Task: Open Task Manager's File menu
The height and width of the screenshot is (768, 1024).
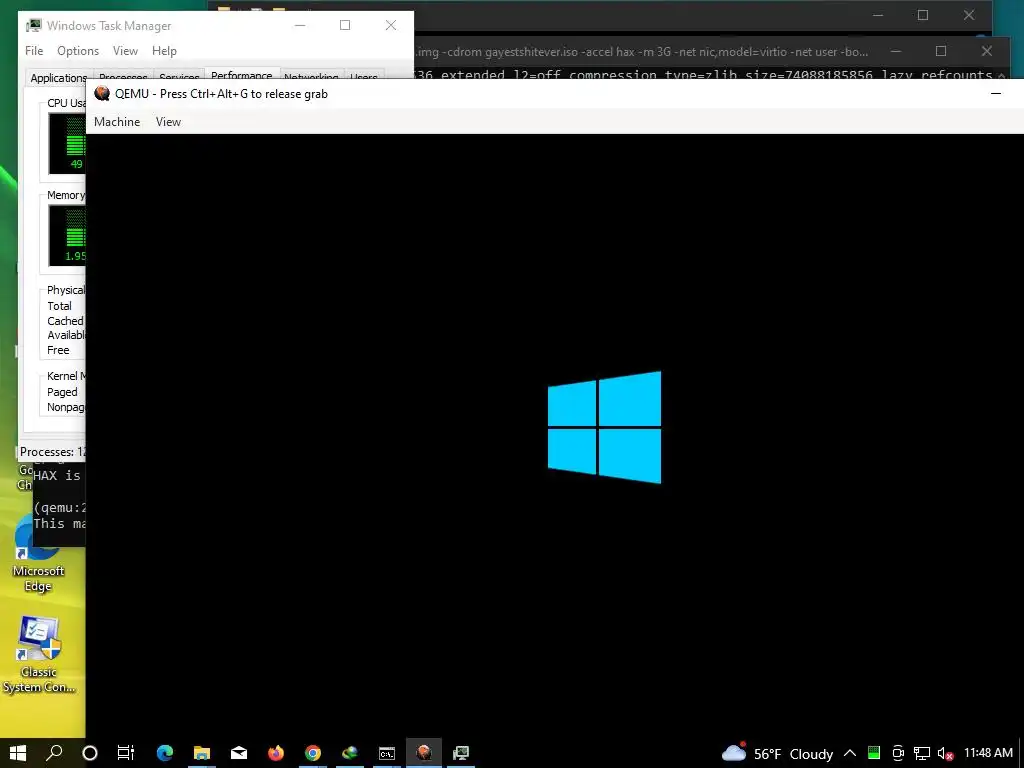Action: point(34,50)
